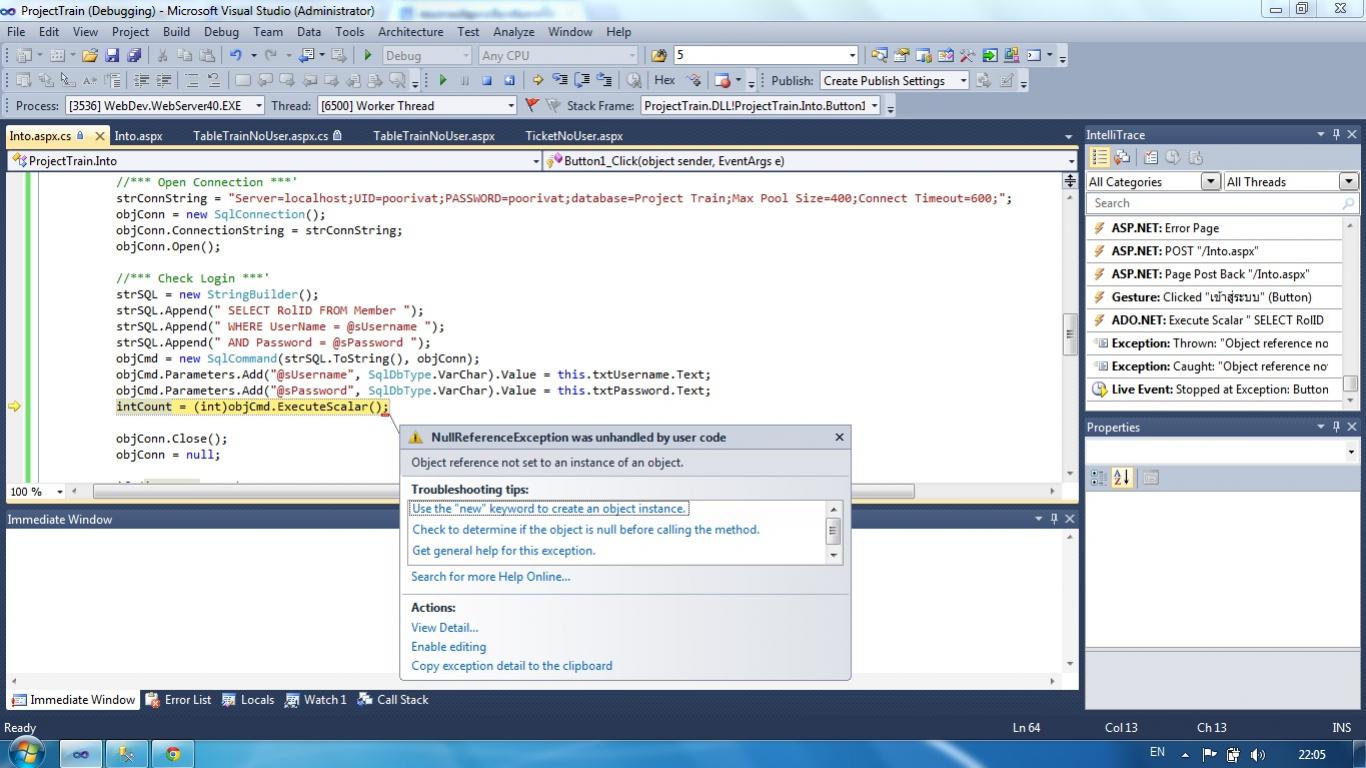Click the Break All pause icon

(464, 81)
